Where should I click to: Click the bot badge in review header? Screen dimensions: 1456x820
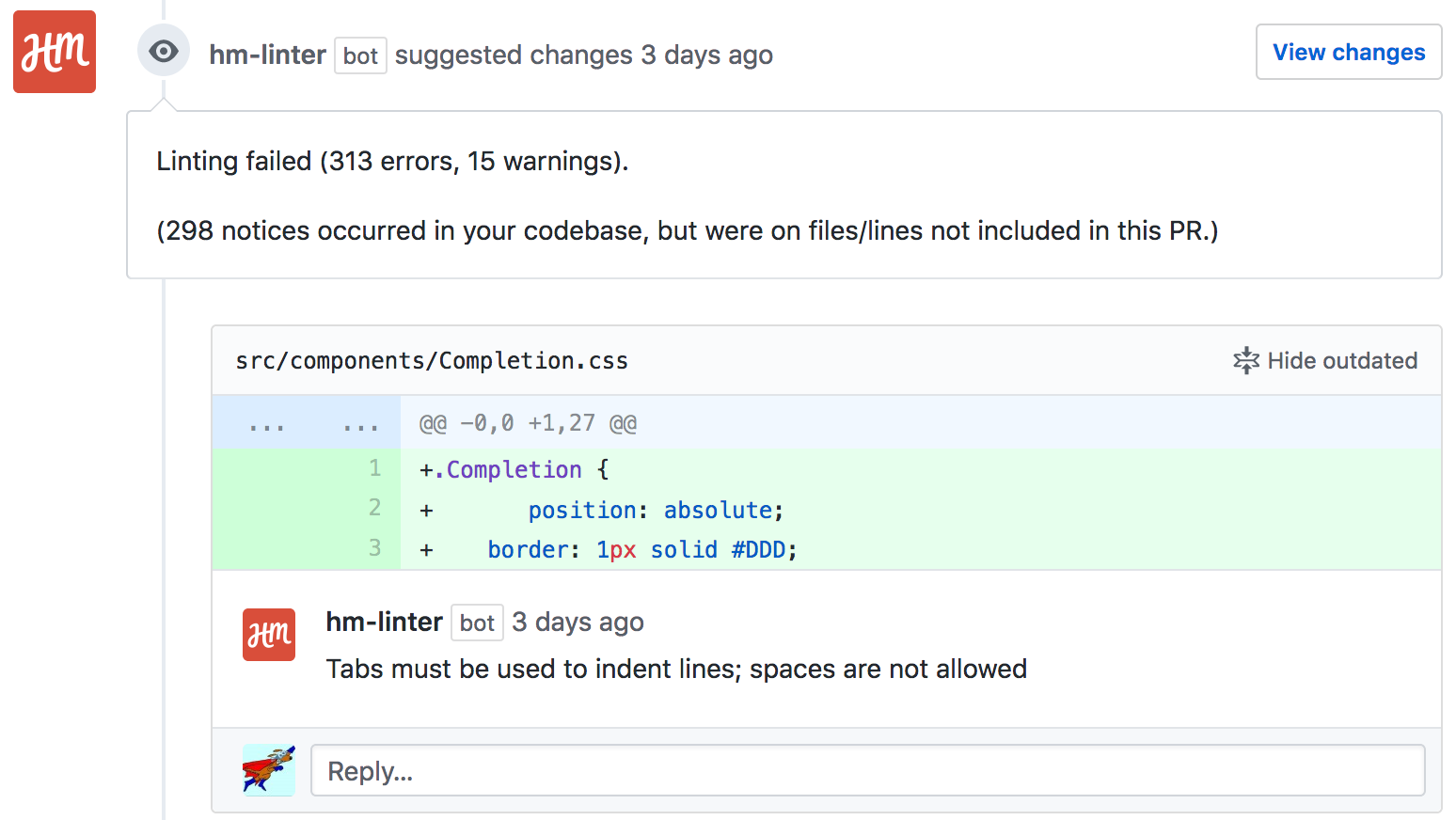[x=360, y=55]
